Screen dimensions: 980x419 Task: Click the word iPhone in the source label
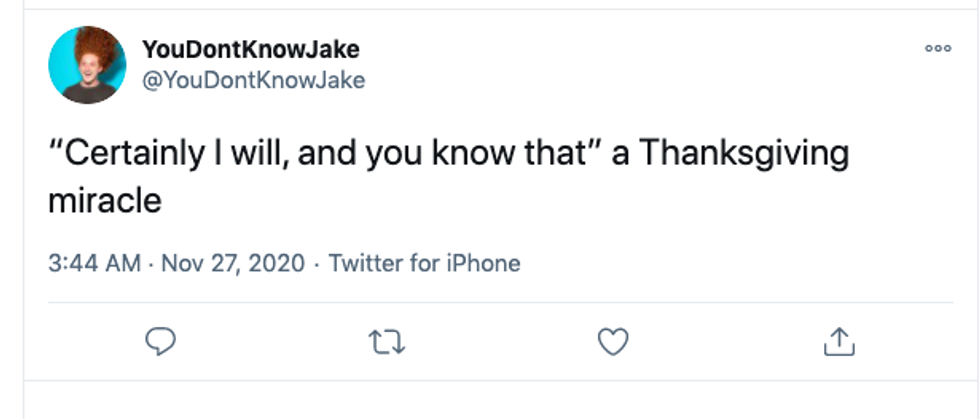tap(483, 263)
